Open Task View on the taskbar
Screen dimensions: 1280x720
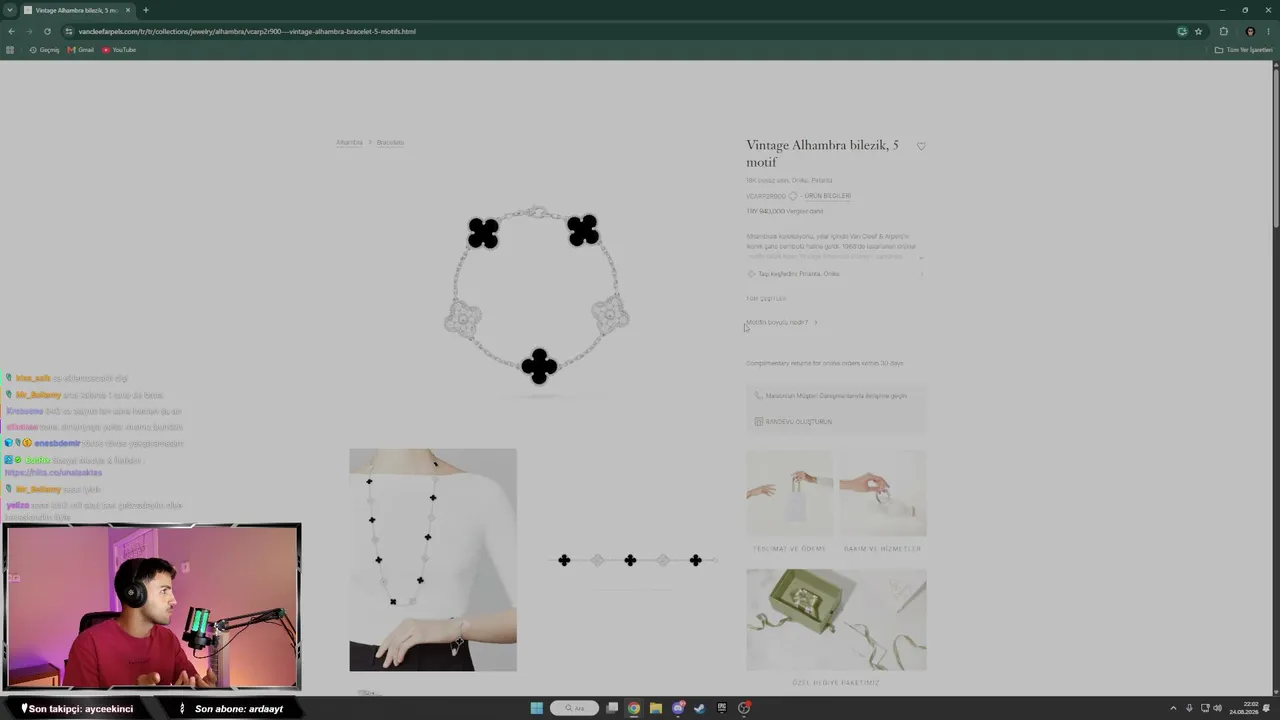pyautogui.click(x=612, y=708)
